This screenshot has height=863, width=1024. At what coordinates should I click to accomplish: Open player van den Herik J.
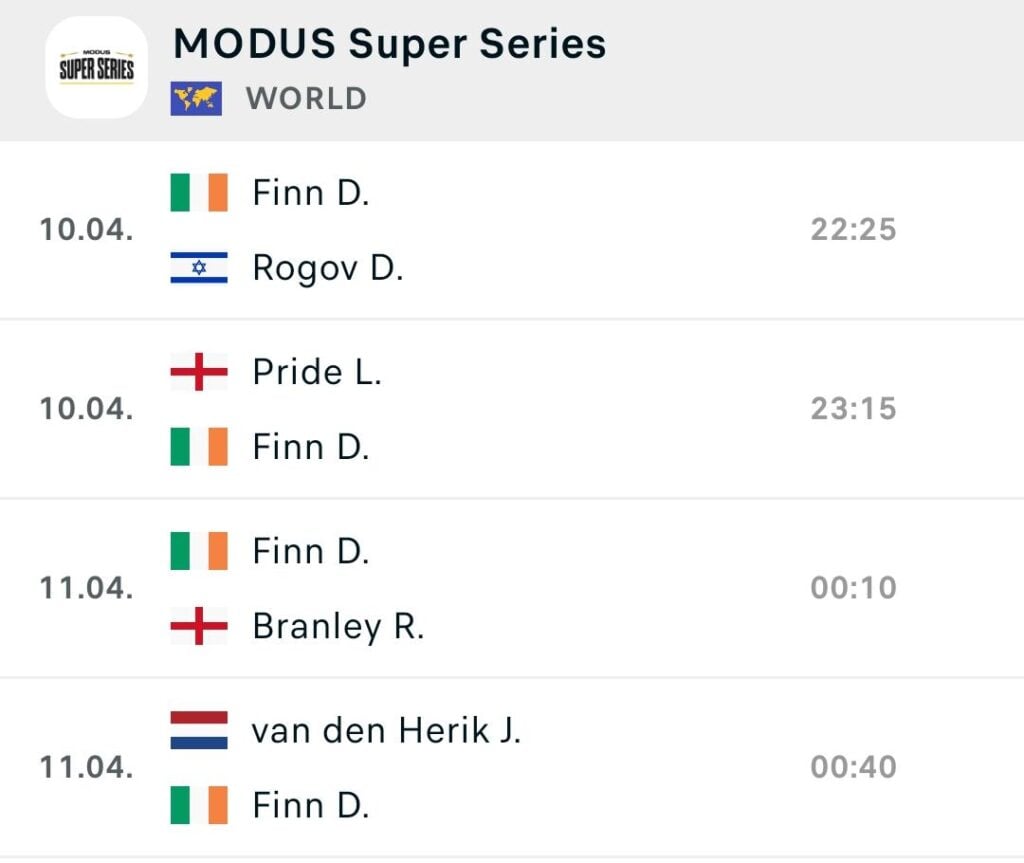pos(386,731)
